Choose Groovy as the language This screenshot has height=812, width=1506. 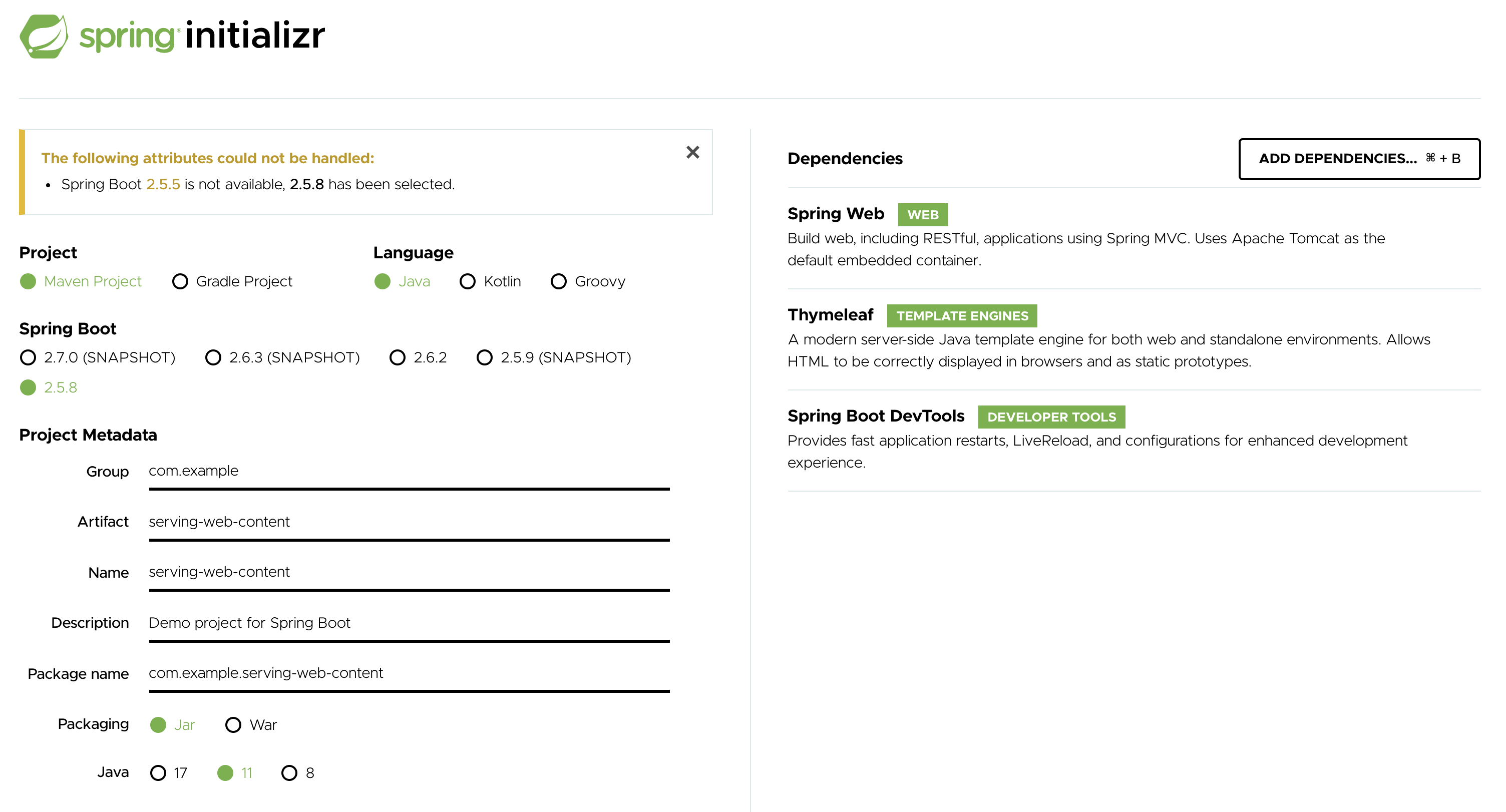pos(588,281)
